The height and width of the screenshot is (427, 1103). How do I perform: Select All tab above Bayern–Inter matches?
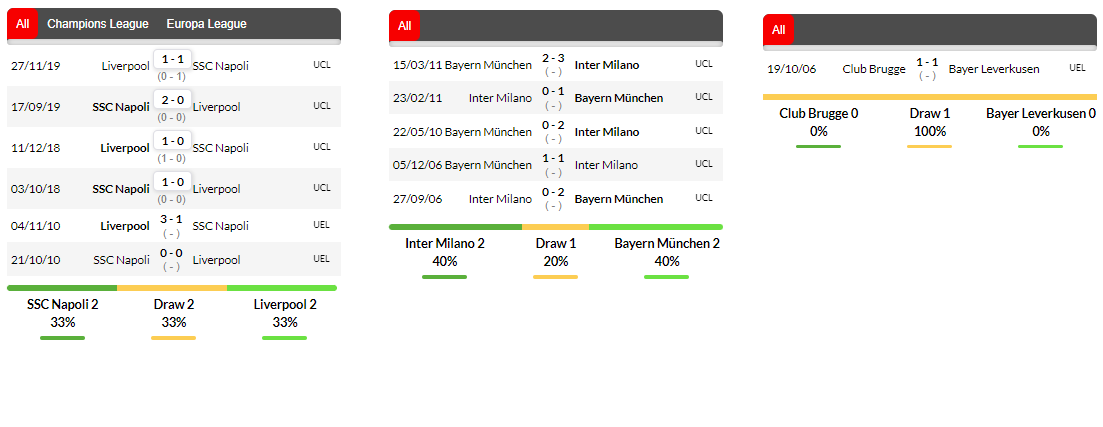[x=404, y=26]
